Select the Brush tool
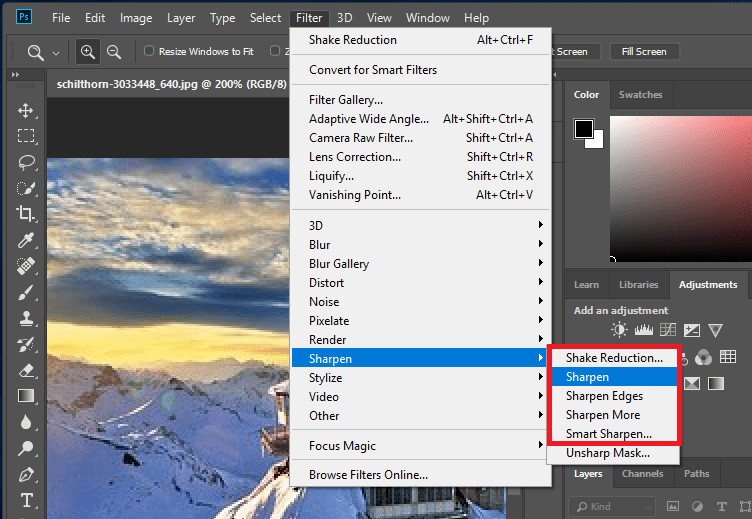752x519 pixels. 26,292
